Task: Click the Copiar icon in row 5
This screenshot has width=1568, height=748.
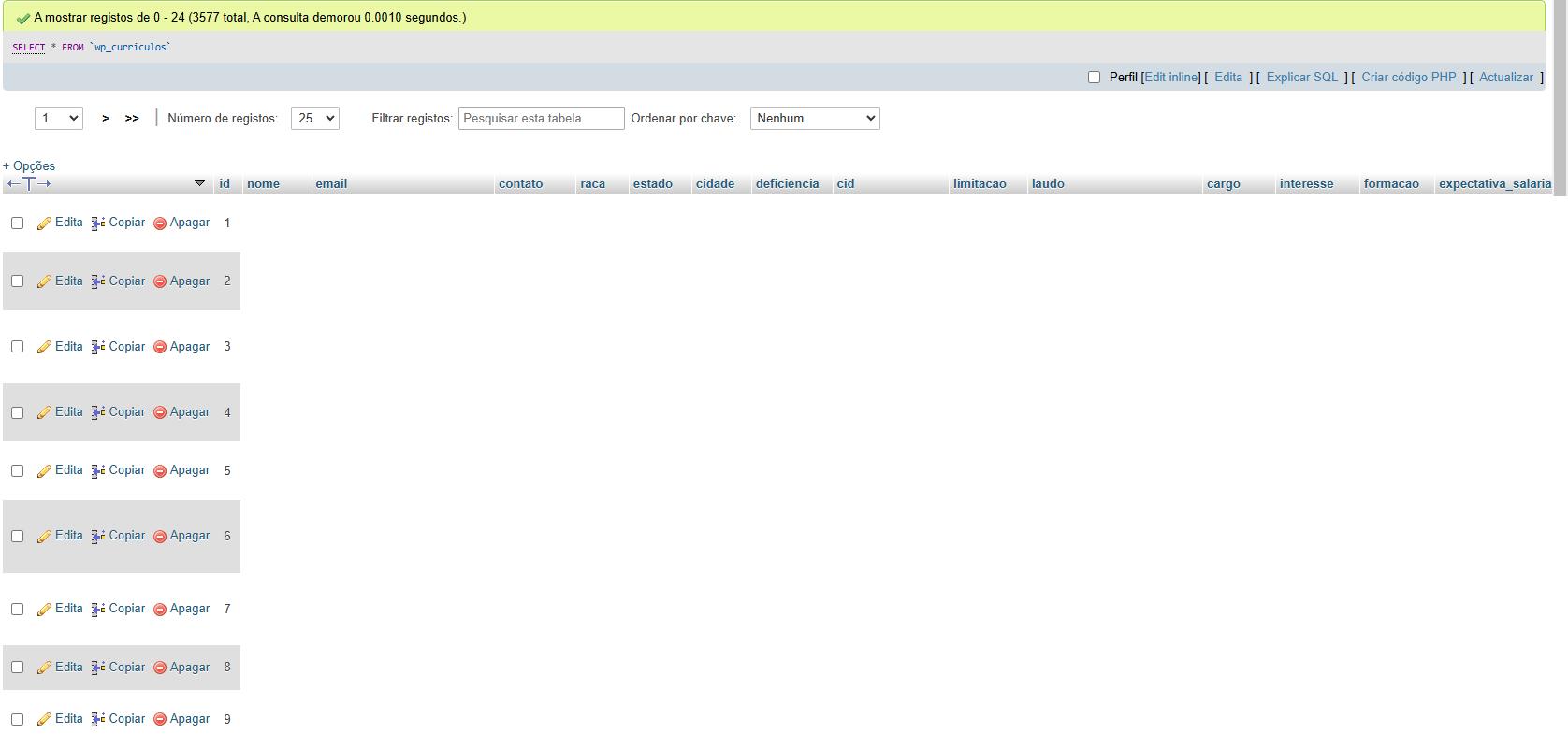Action: pyautogui.click(x=97, y=471)
